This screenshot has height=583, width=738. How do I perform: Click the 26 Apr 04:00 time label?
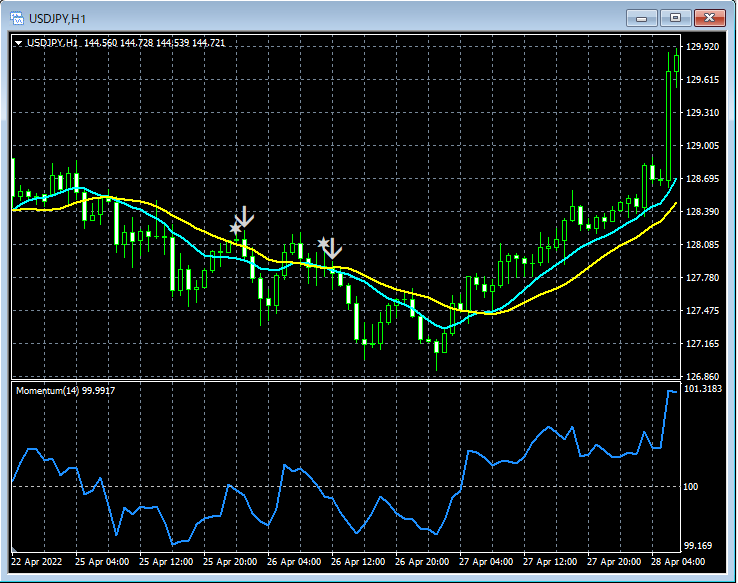coord(294,562)
